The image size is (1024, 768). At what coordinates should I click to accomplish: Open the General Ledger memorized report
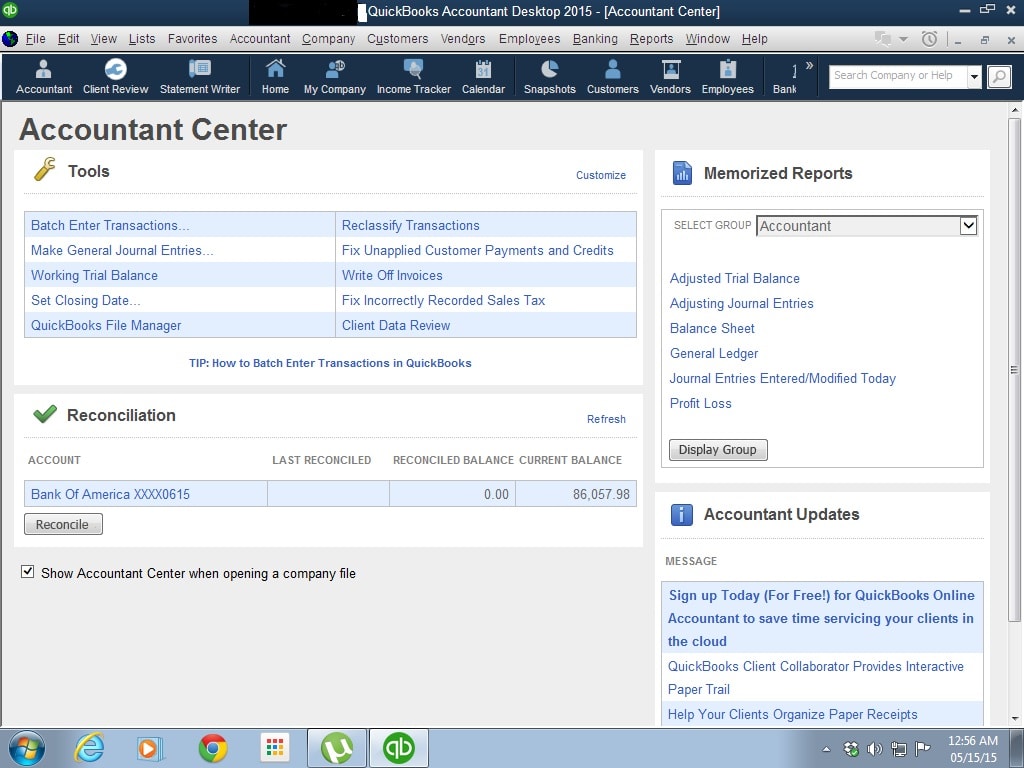[714, 353]
